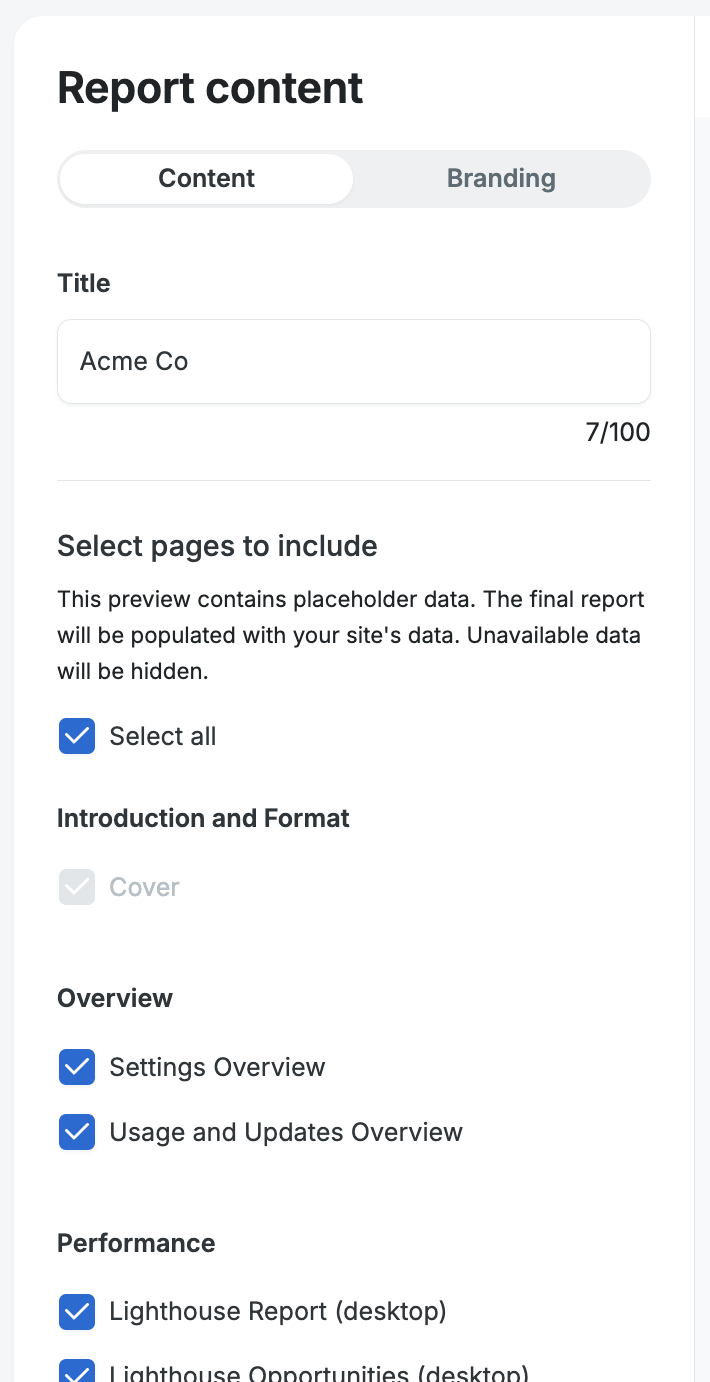Click the Settings Overview label text
Screen dimensions: 710x1382
[217, 1067]
